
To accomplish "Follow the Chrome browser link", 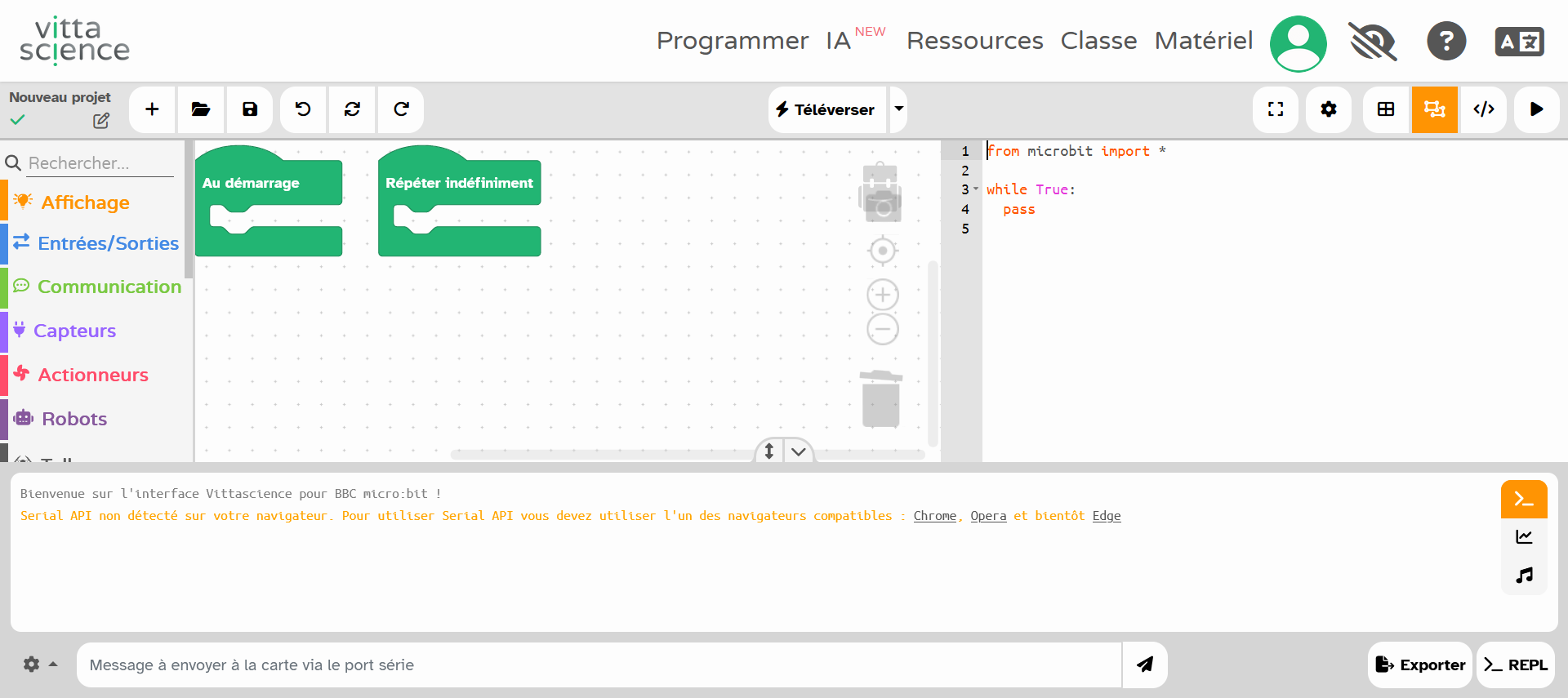I will coord(934,516).
